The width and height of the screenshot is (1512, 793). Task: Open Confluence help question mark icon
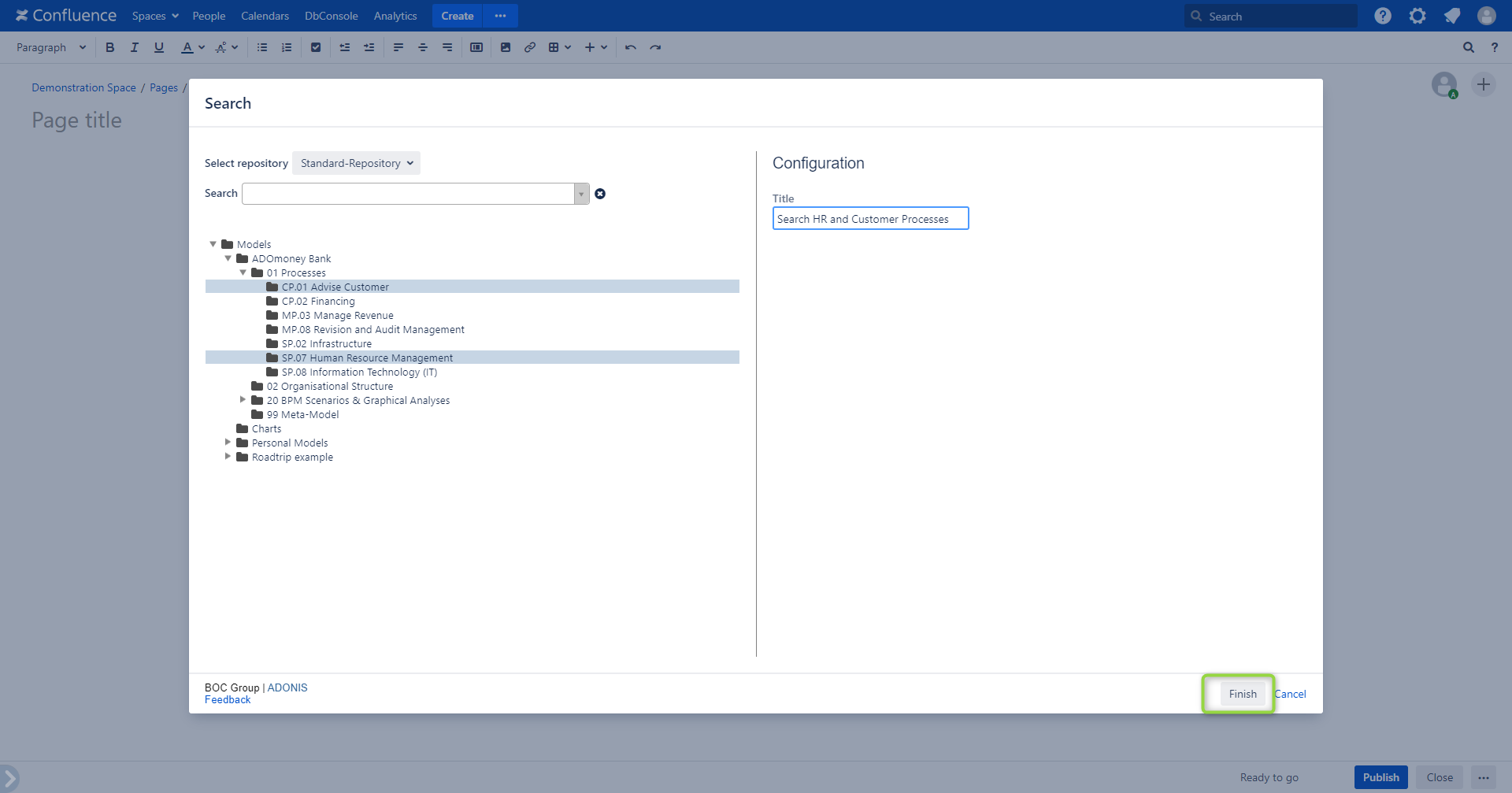(x=1383, y=16)
